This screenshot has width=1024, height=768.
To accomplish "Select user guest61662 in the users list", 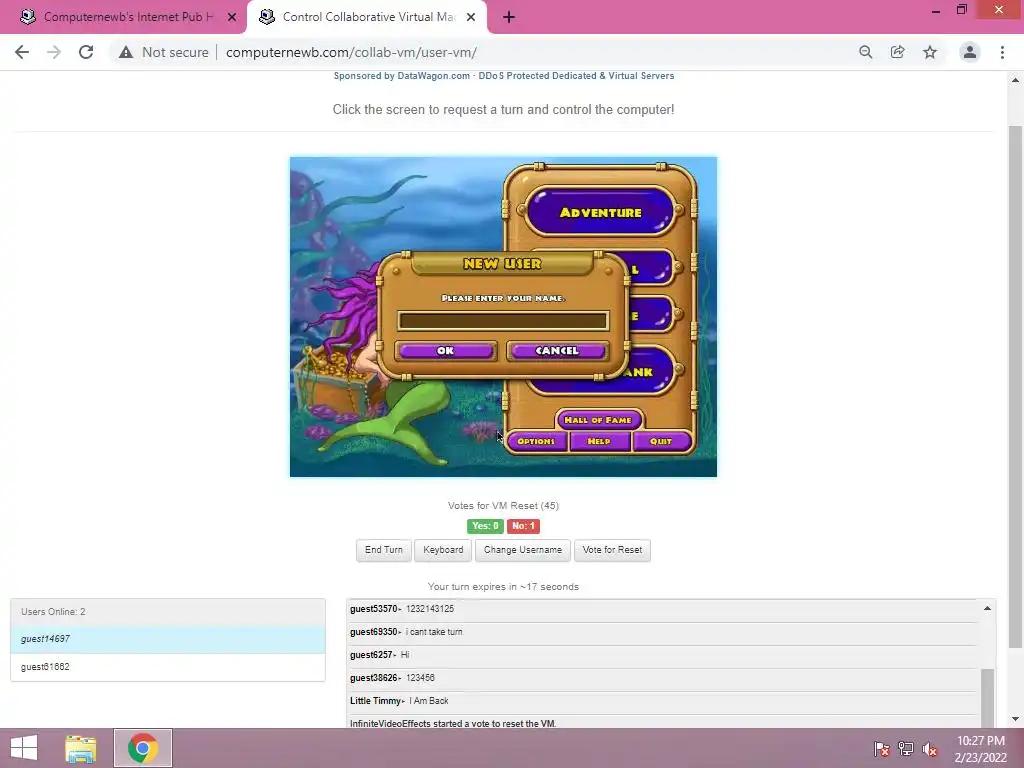I will [168, 667].
